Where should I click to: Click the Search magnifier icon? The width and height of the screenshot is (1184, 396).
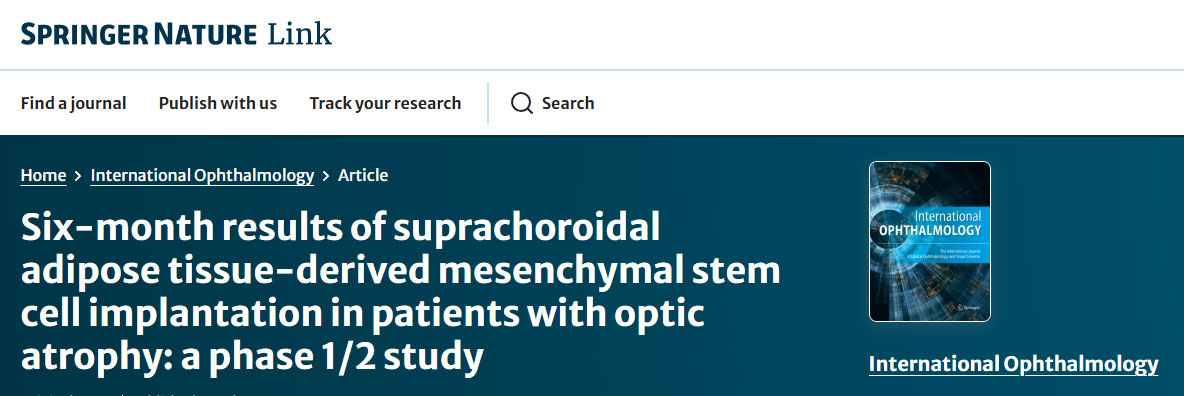pyautogui.click(x=522, y=104)
